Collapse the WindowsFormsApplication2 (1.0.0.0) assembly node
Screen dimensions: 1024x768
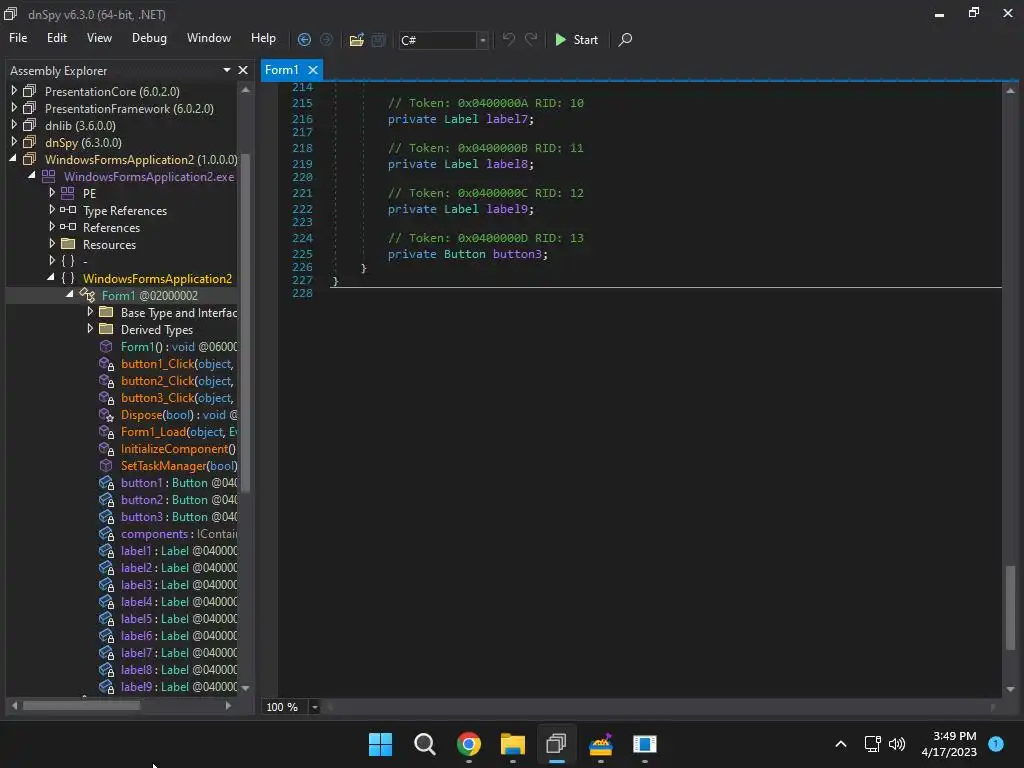13,159
